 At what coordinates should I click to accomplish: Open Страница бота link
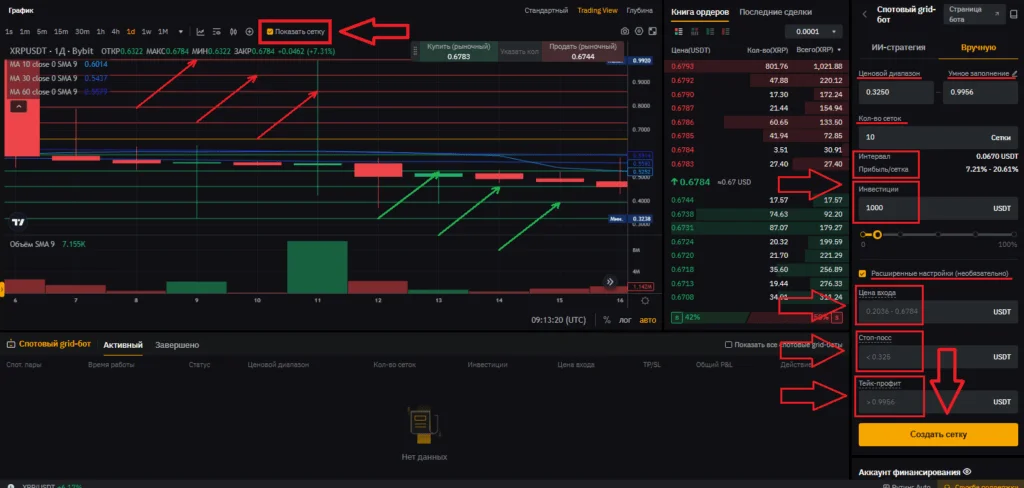click(974, 14)
